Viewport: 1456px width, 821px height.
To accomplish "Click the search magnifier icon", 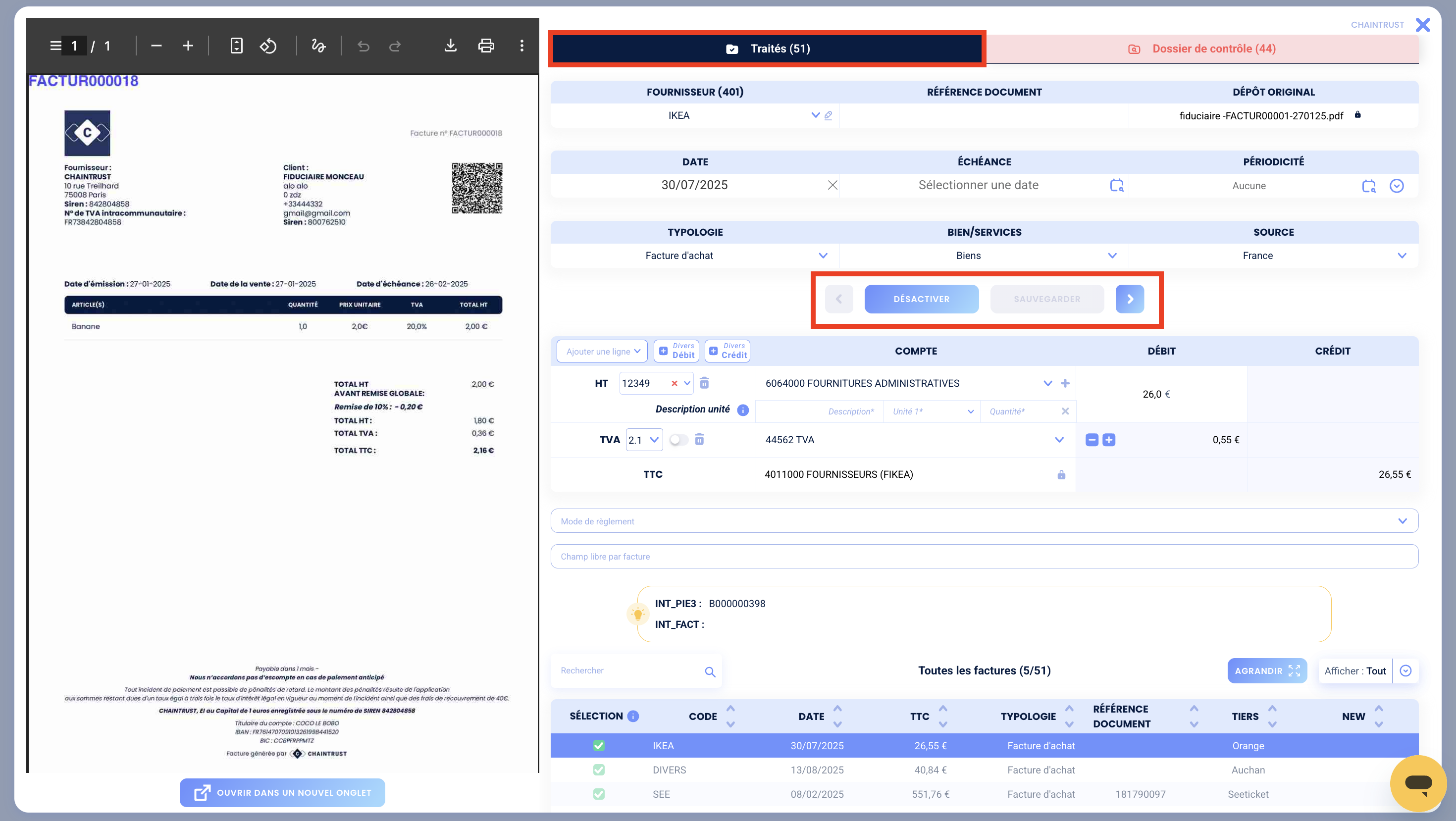I will pyautogui.click(x=710, y=671).
